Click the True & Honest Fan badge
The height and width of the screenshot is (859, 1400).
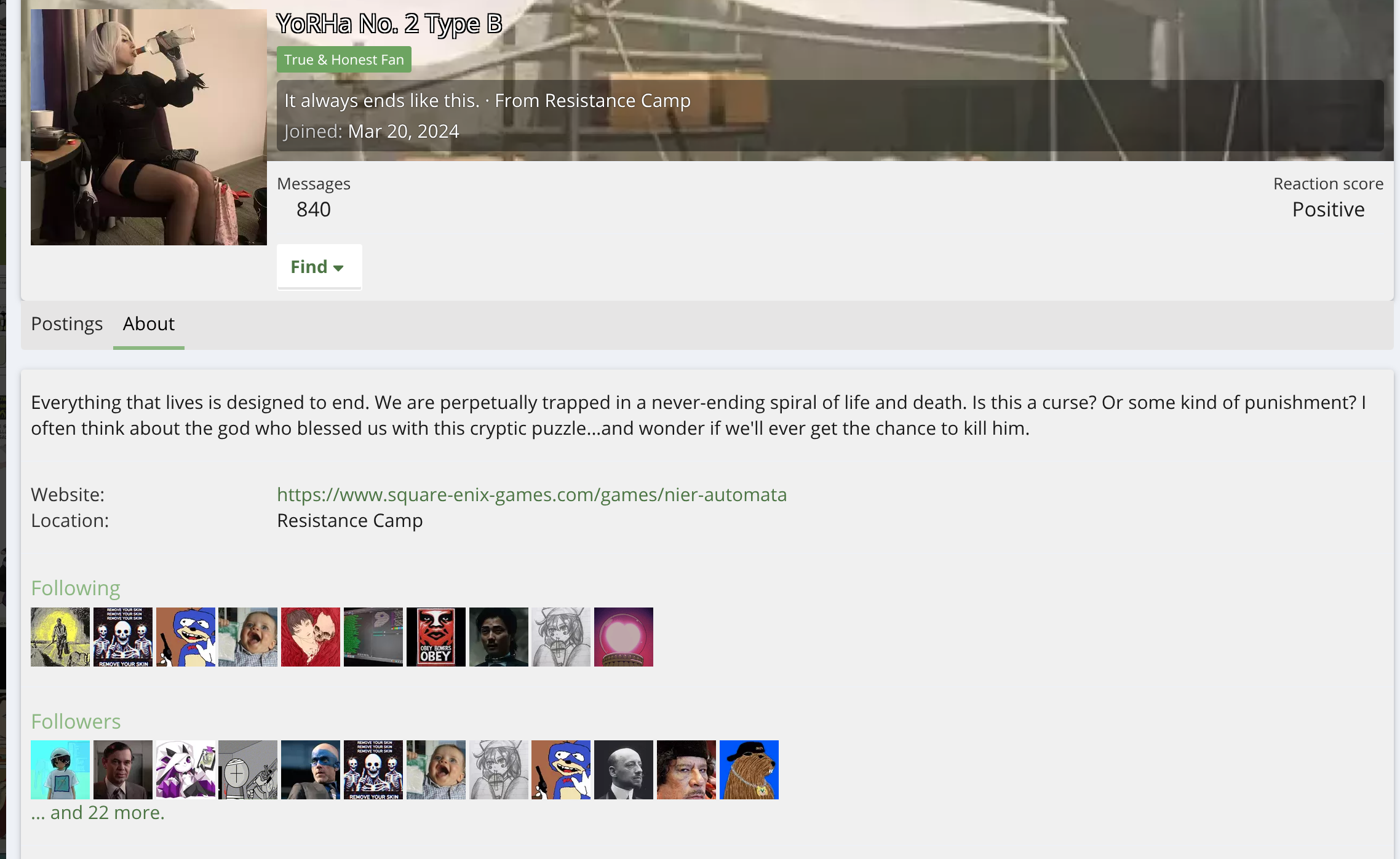point(344,60)
